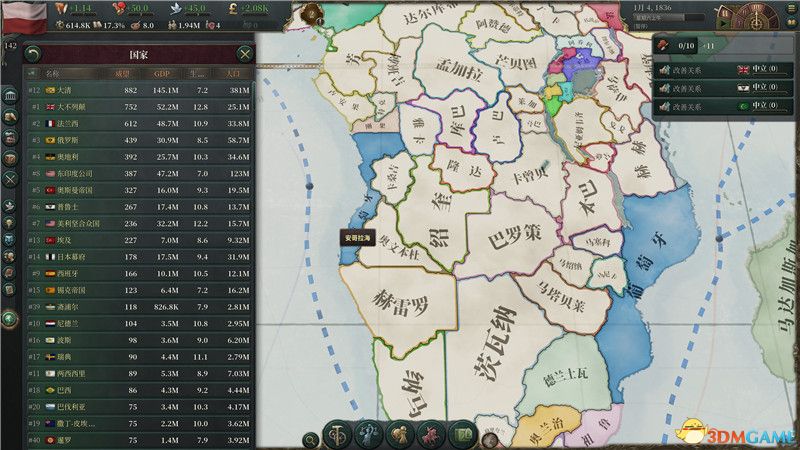Click the 安哥拉海 map tooltip label
The height and width of the screenshot is (450, 800).
pos(357,238)
